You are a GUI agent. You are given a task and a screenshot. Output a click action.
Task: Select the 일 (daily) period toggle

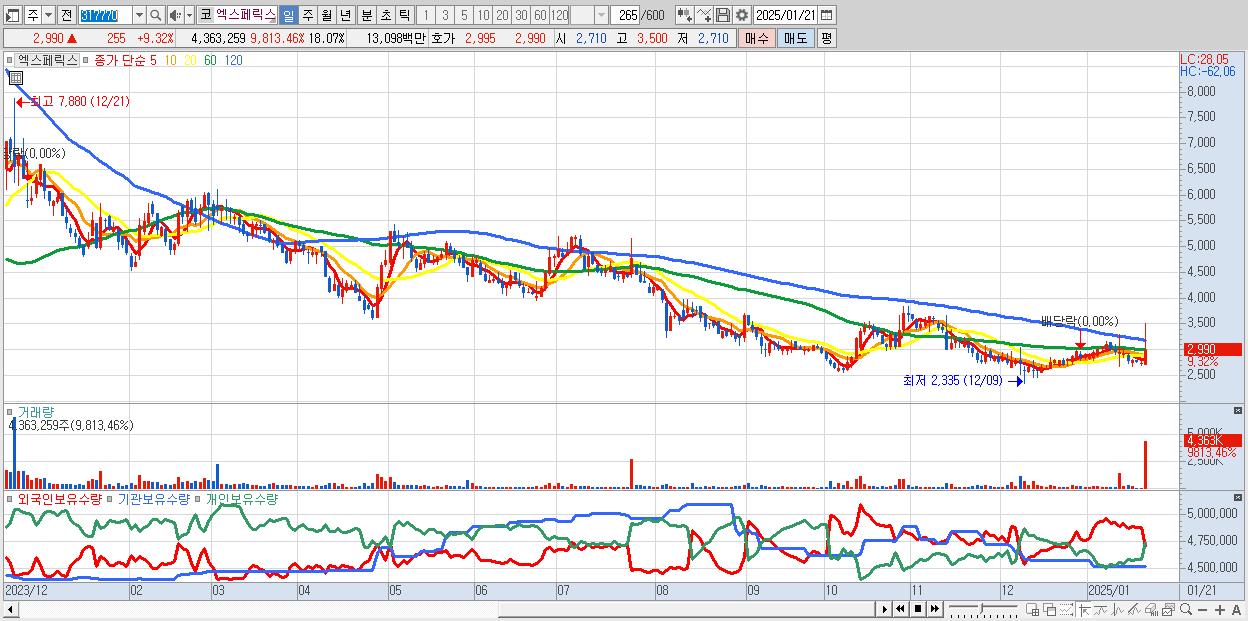tap(288, 15)
